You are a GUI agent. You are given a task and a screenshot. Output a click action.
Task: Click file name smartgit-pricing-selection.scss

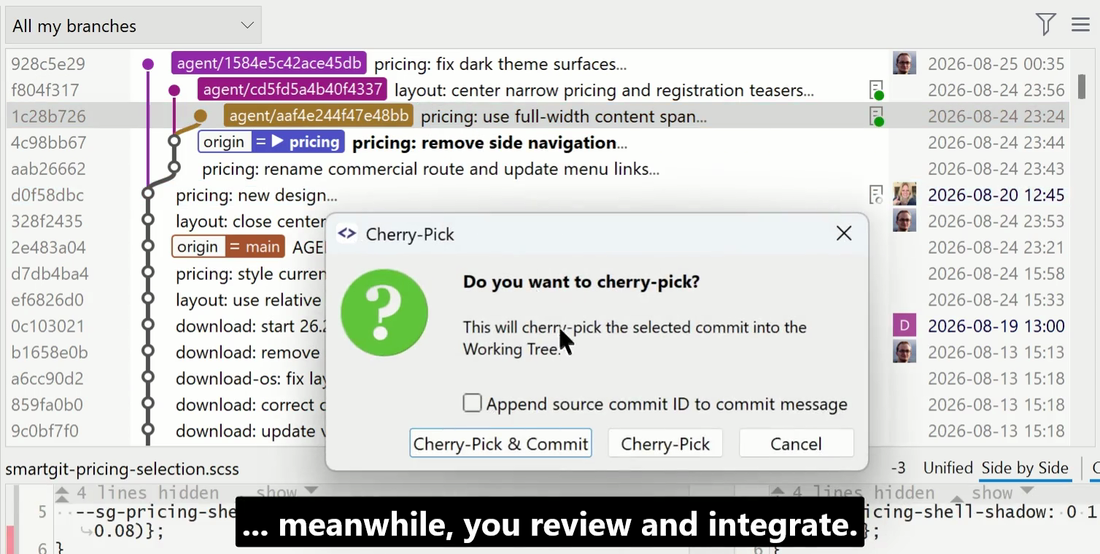(122, 468)
